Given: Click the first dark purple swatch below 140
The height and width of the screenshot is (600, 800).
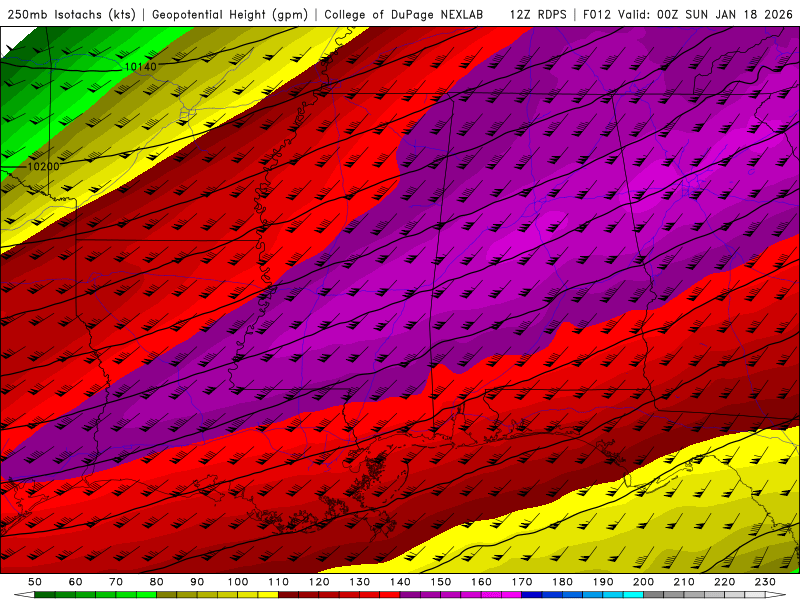Looking at the screenshot, I should coord(410,595).
